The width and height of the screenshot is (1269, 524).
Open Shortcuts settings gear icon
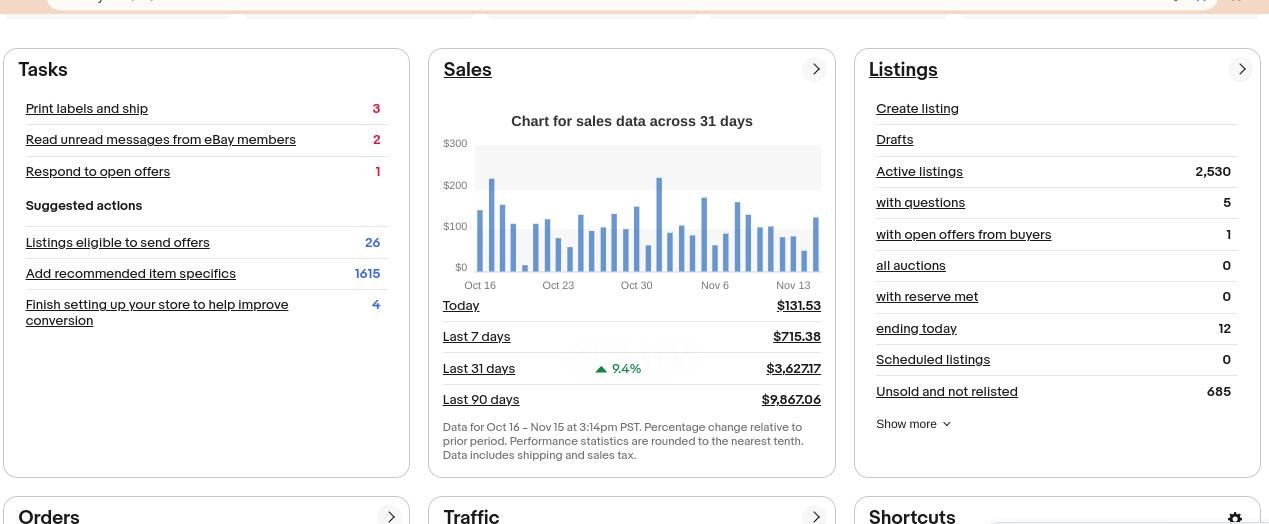point(1235,517)
